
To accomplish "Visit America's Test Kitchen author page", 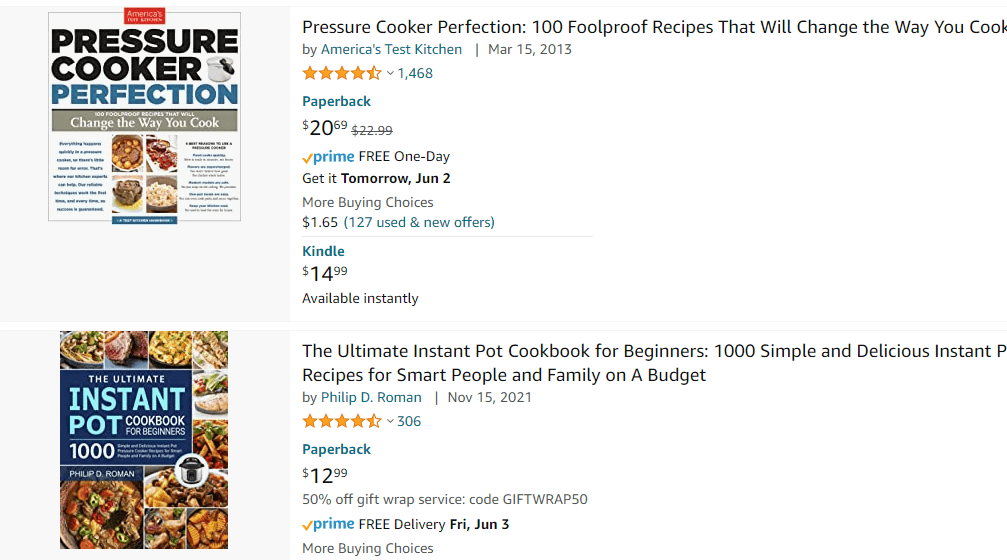I will tap(391, 49).
